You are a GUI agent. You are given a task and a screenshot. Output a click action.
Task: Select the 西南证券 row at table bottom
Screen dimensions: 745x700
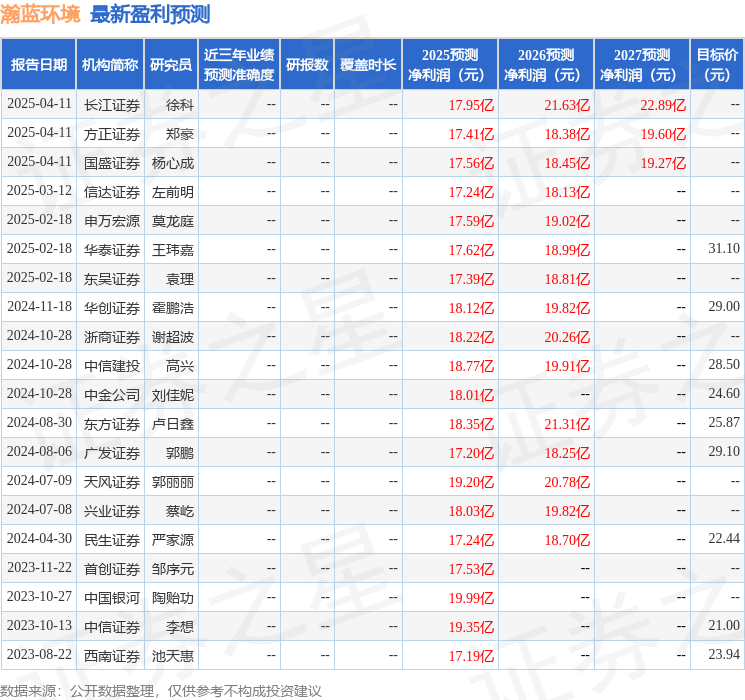tap(112, 656)
